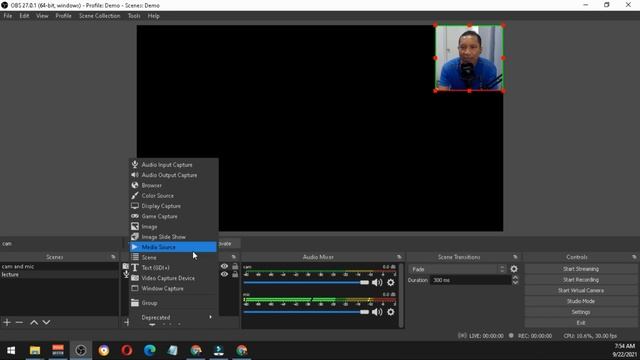
Task: Open the Tools menu
Action: pyautogui.click(x=134, y=16)
